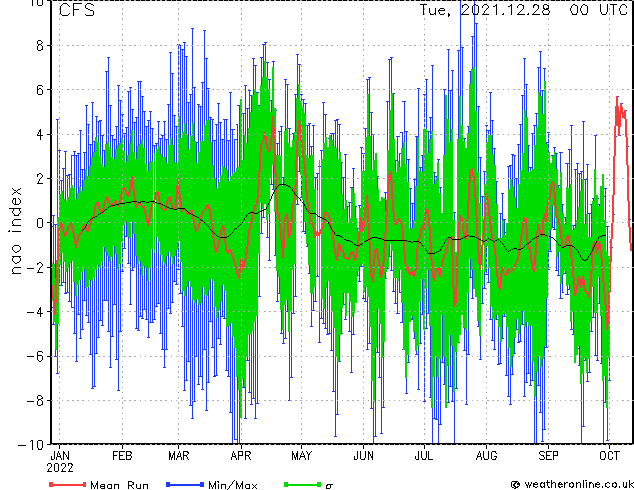The image size is (634, 490).
Task: Click the y-axis value -6
Action: coord(36,356)
